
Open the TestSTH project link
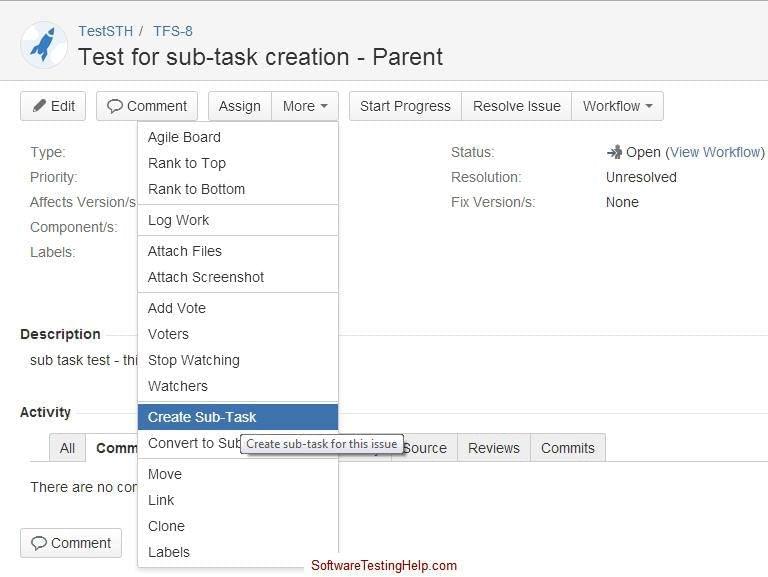click(105, 31)
